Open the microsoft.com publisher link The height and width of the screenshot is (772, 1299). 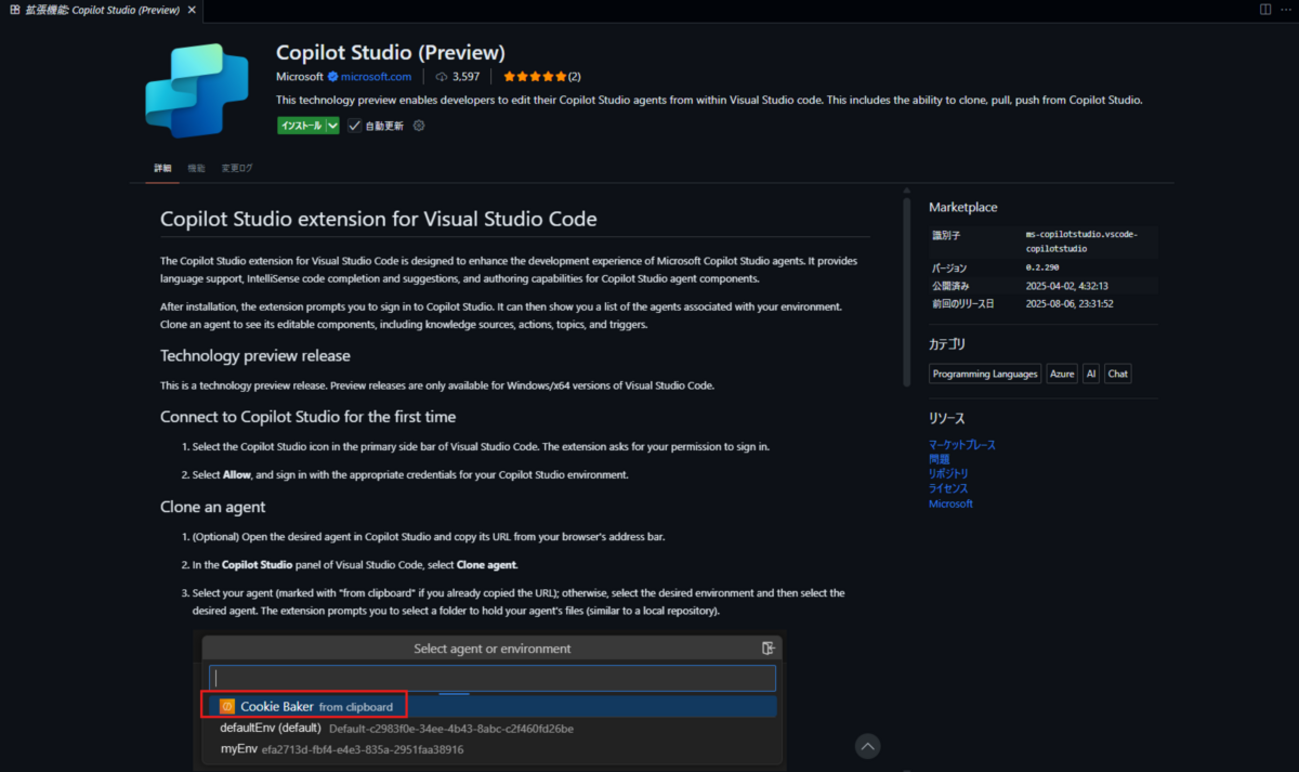tap(376, 76)
